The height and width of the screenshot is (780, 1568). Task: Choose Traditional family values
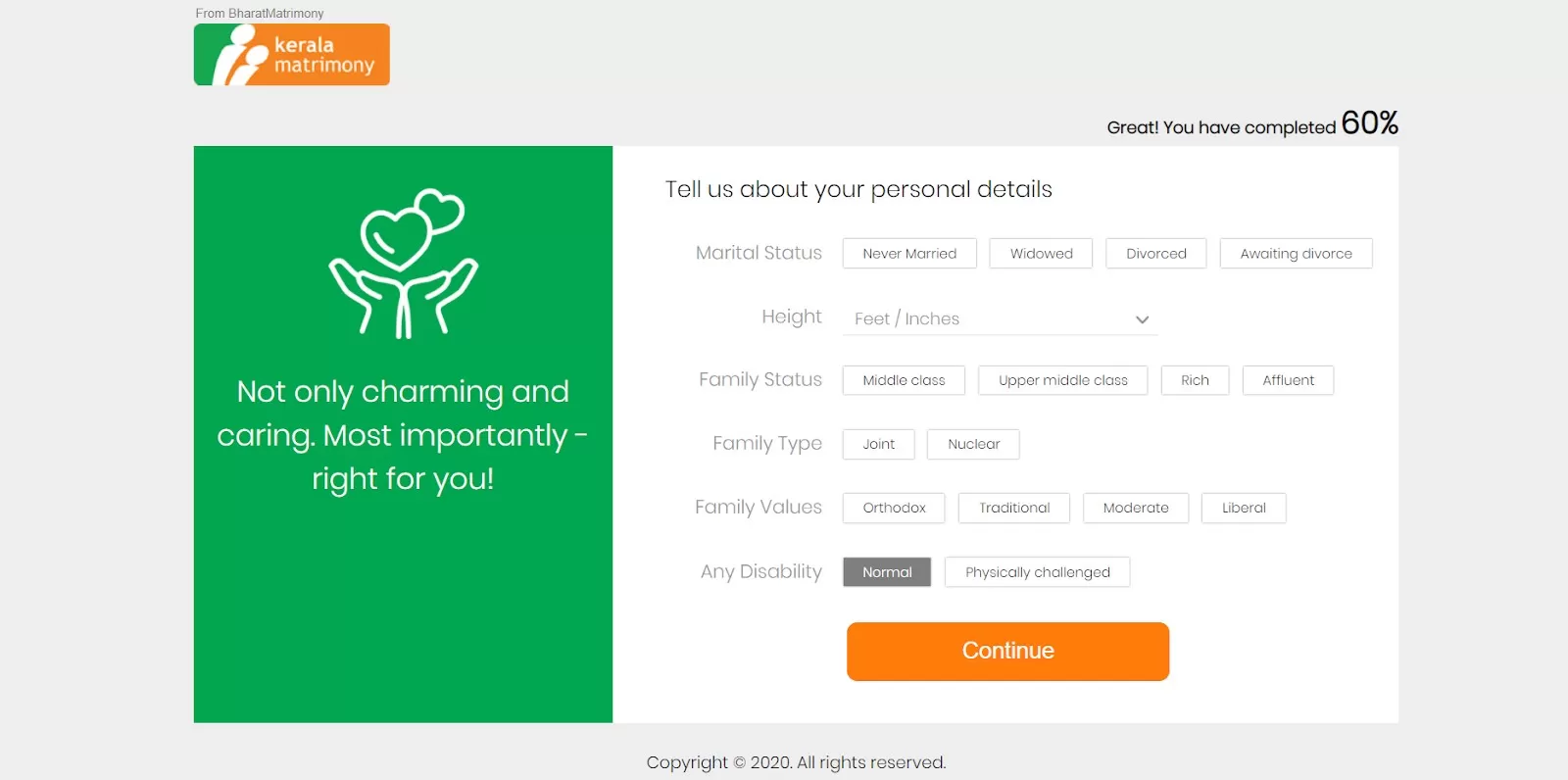1013,508
